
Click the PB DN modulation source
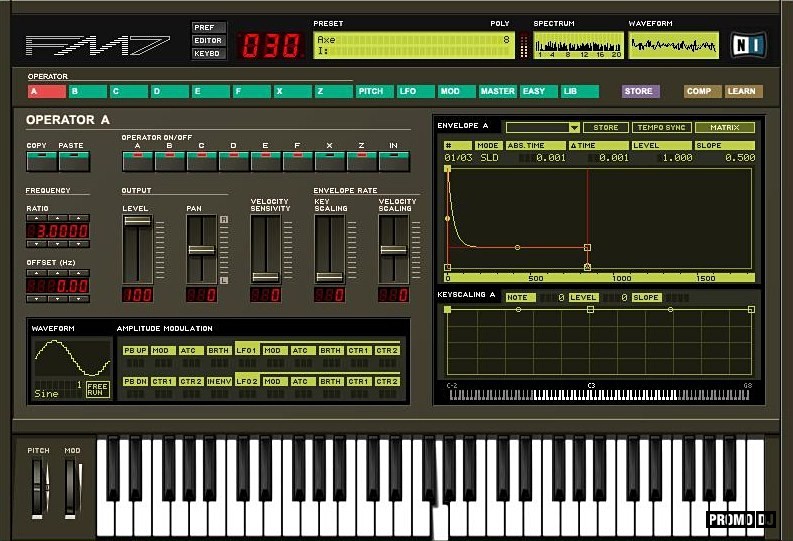point(135,381)
